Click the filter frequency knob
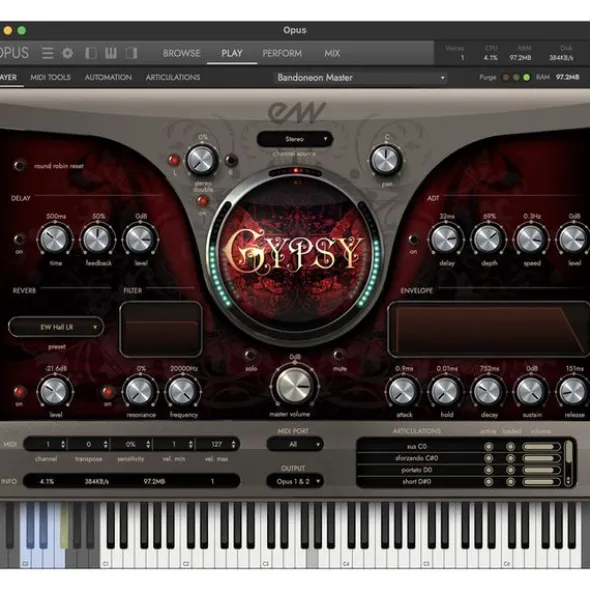590x591 pixels. click(183, 391)
